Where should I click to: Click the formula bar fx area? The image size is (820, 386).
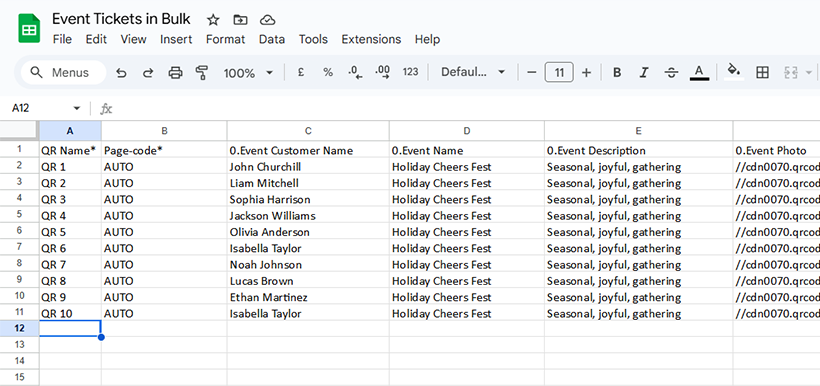point(106,108)
